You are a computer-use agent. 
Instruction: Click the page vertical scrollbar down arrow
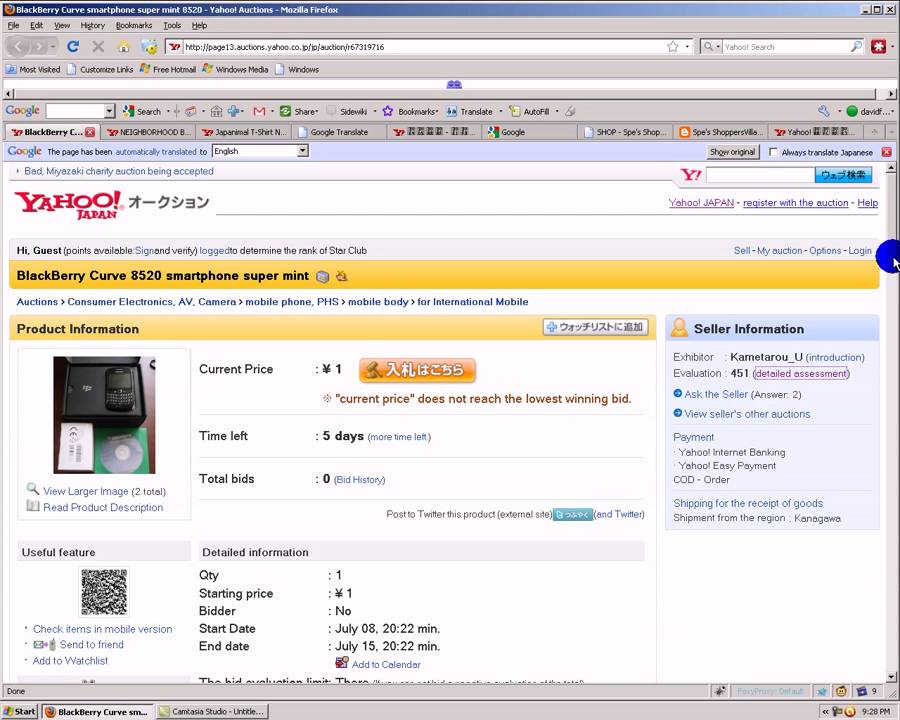pos(891,676)
